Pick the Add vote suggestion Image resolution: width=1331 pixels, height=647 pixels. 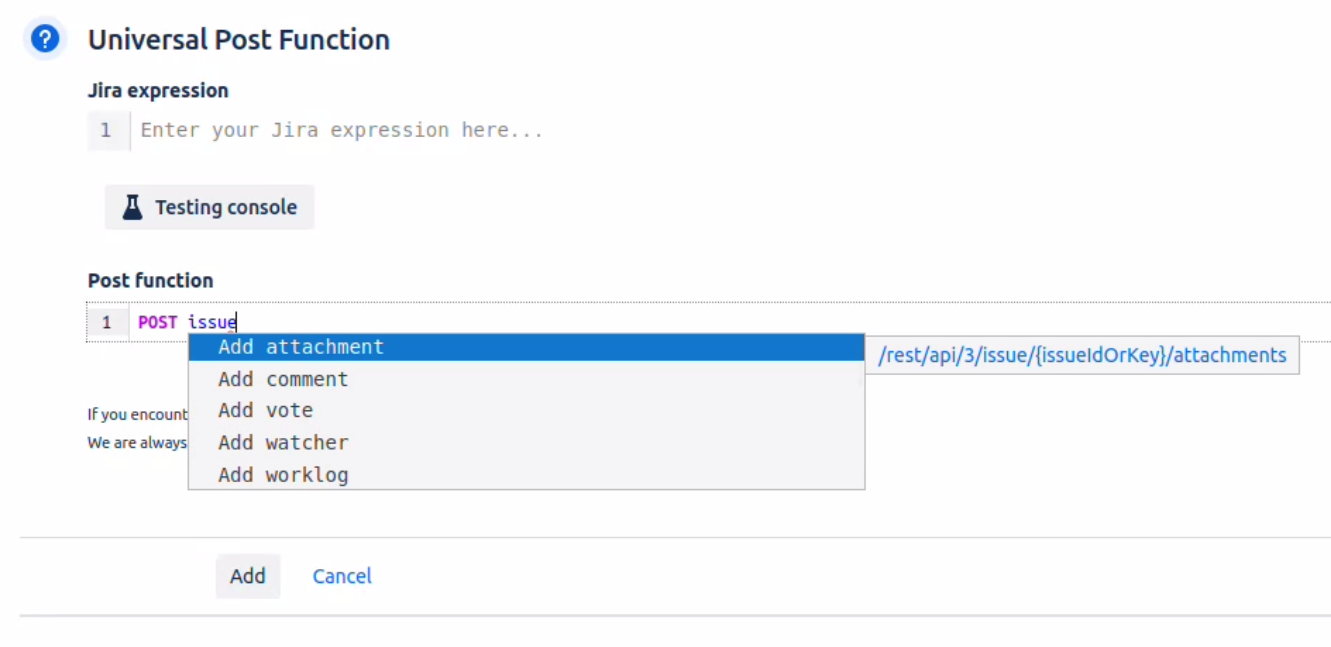coord(266,410)
